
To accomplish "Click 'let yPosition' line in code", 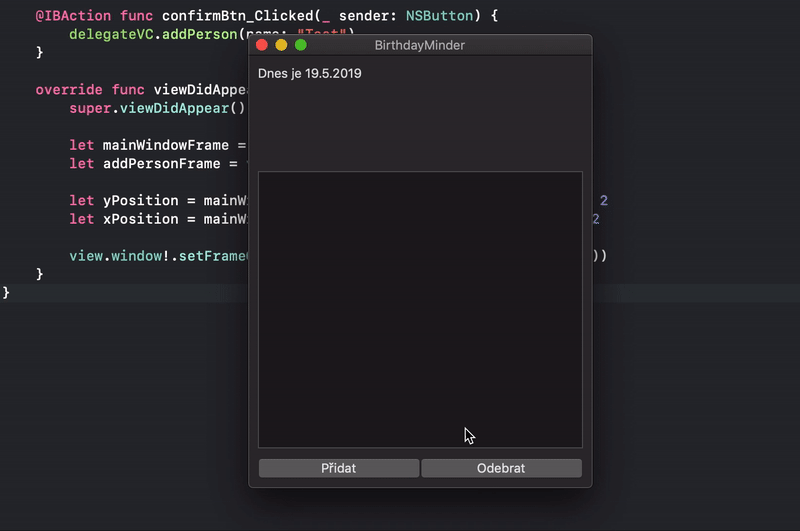I will pyautogui.click(x=158, y=200).
